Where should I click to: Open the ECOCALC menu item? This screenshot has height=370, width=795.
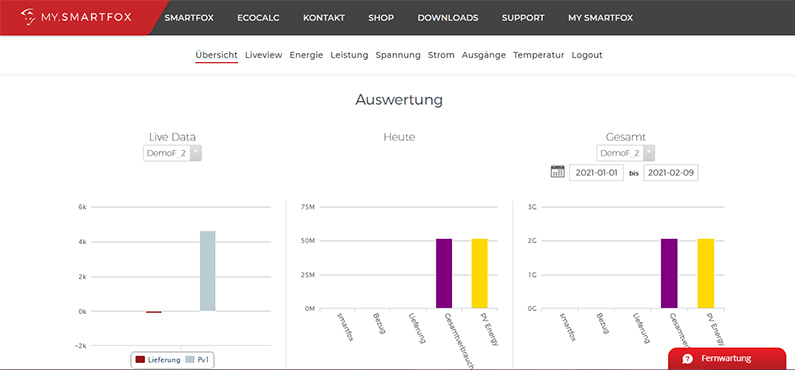(x=258, y=18)
